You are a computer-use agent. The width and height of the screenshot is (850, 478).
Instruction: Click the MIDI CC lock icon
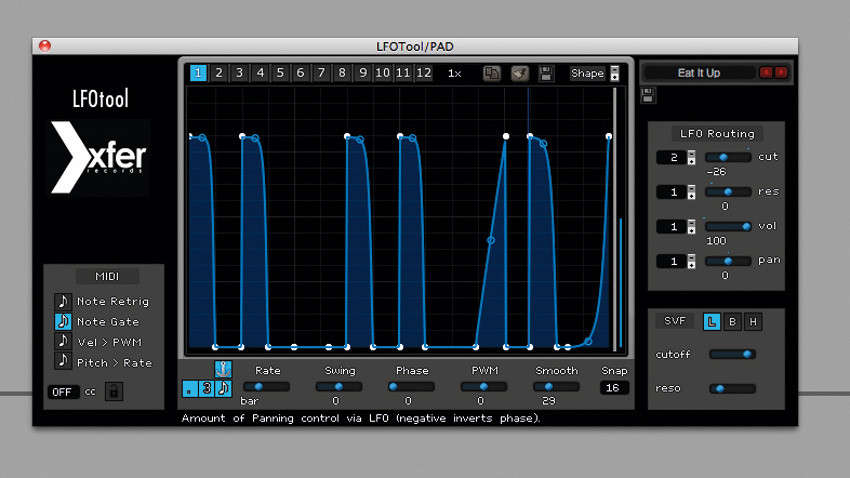[113, 391]
